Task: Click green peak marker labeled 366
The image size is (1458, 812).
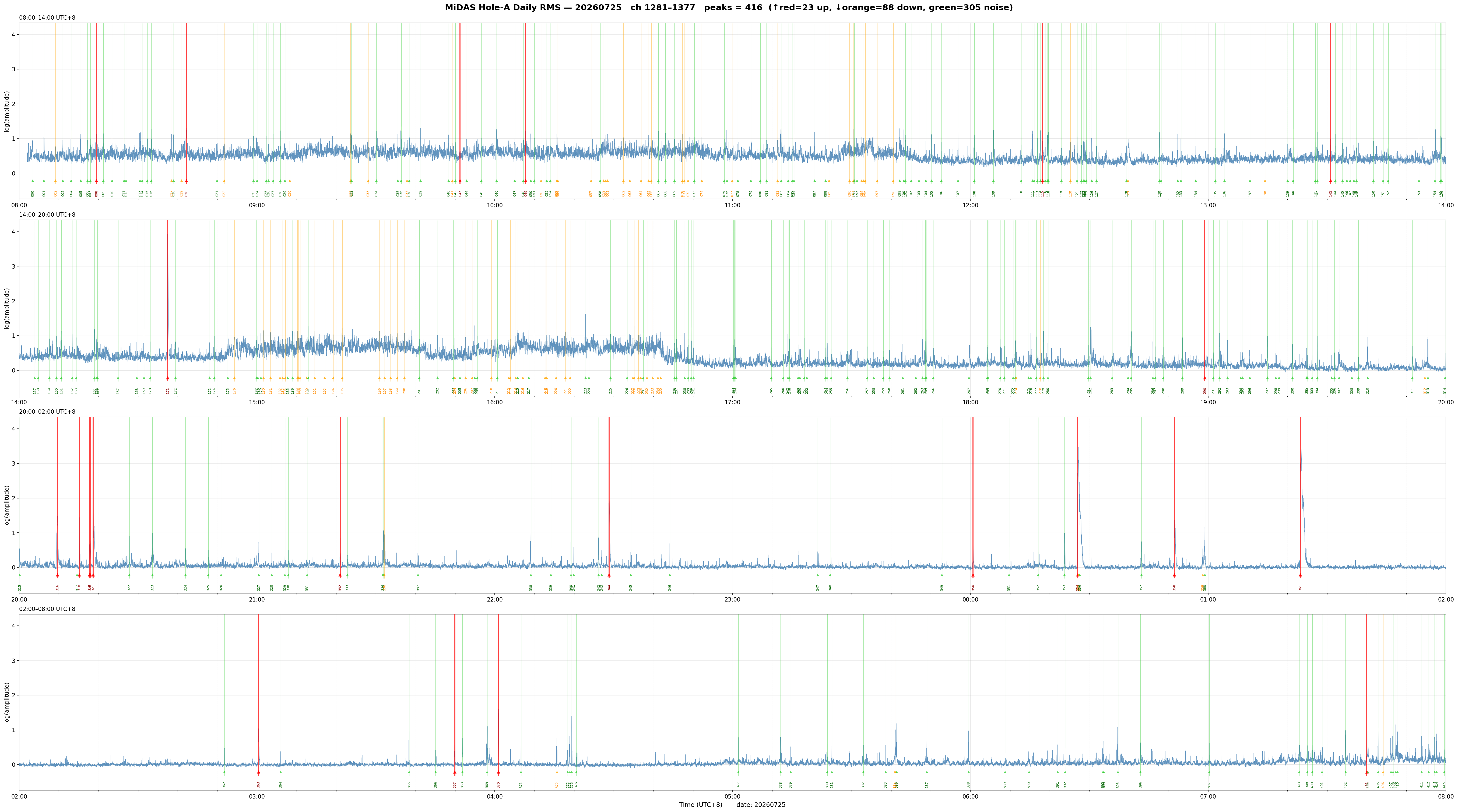Action: pyautogui.click(x=435, y=772)
